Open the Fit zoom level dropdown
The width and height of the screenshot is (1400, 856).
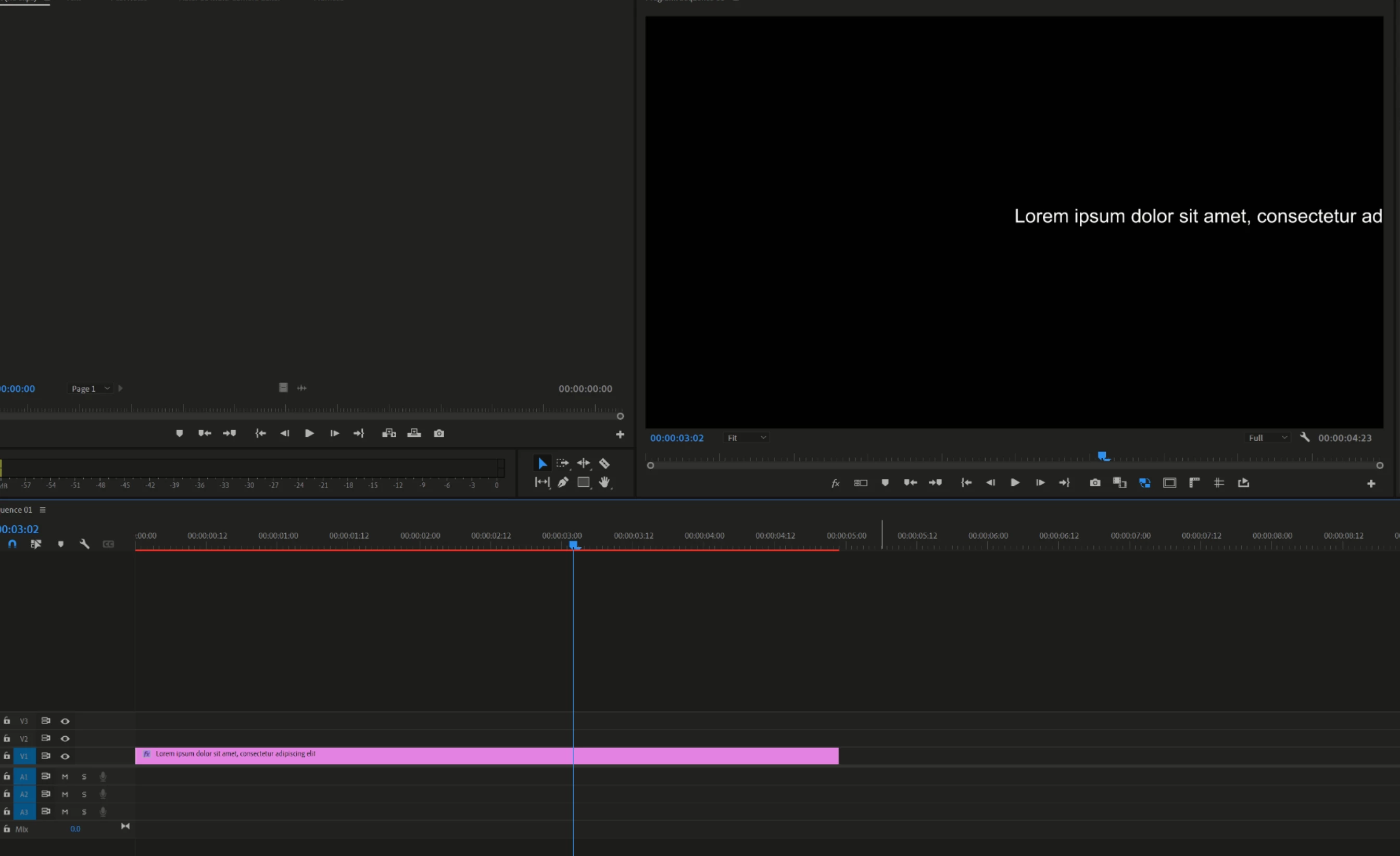pos(747,438)
